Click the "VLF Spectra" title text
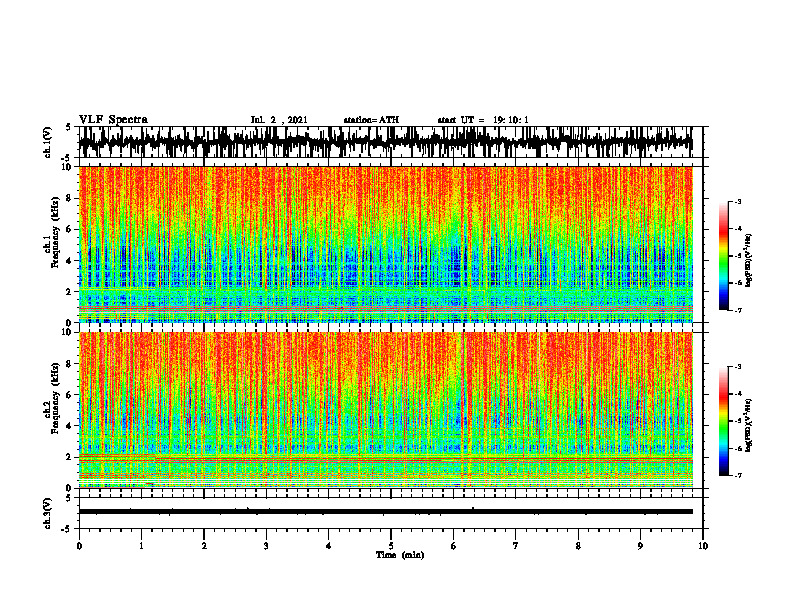The image size is (792, 612). pyautogui.click(x=113, y=120)
